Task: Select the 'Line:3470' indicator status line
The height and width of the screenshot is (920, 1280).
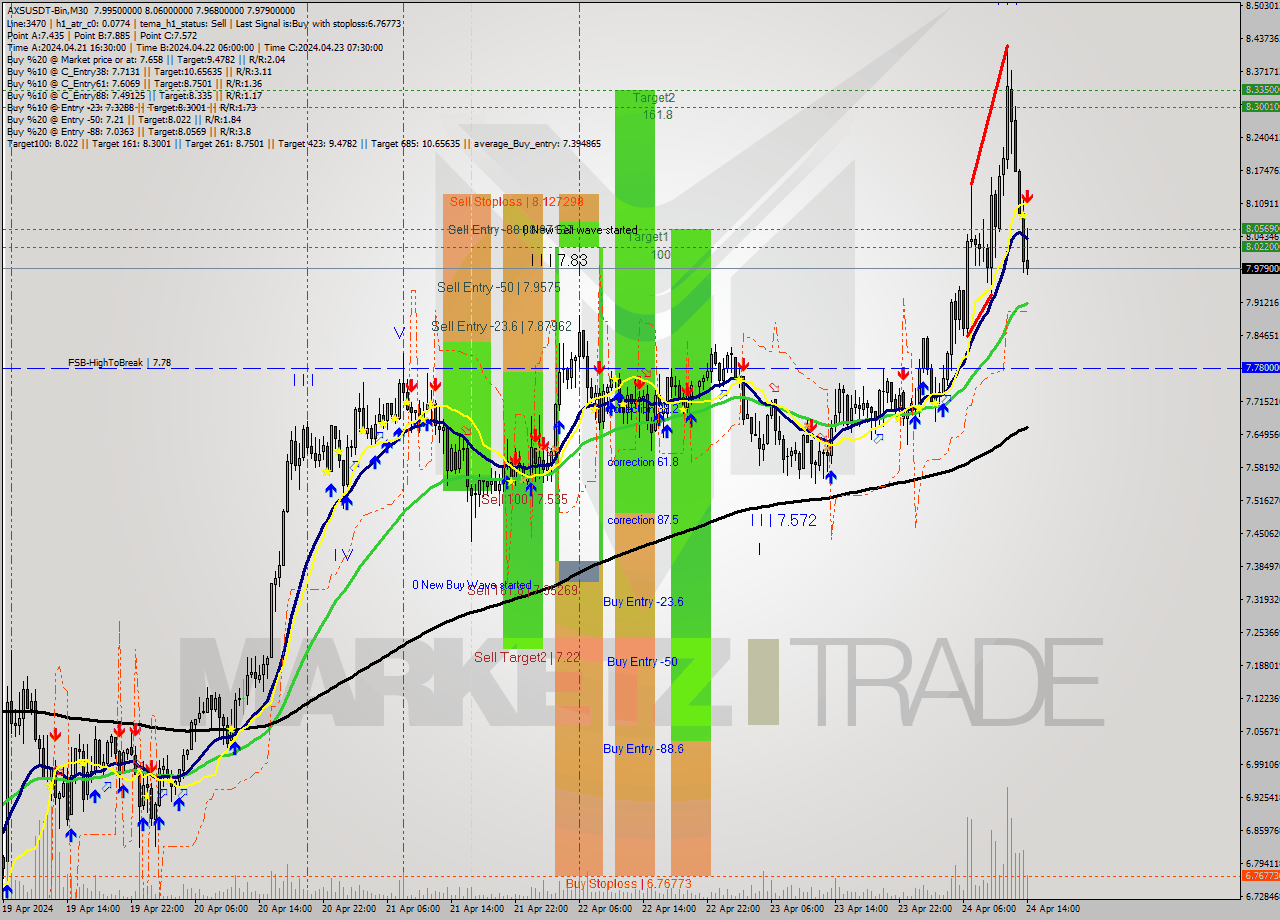Action: pos(204,23)
